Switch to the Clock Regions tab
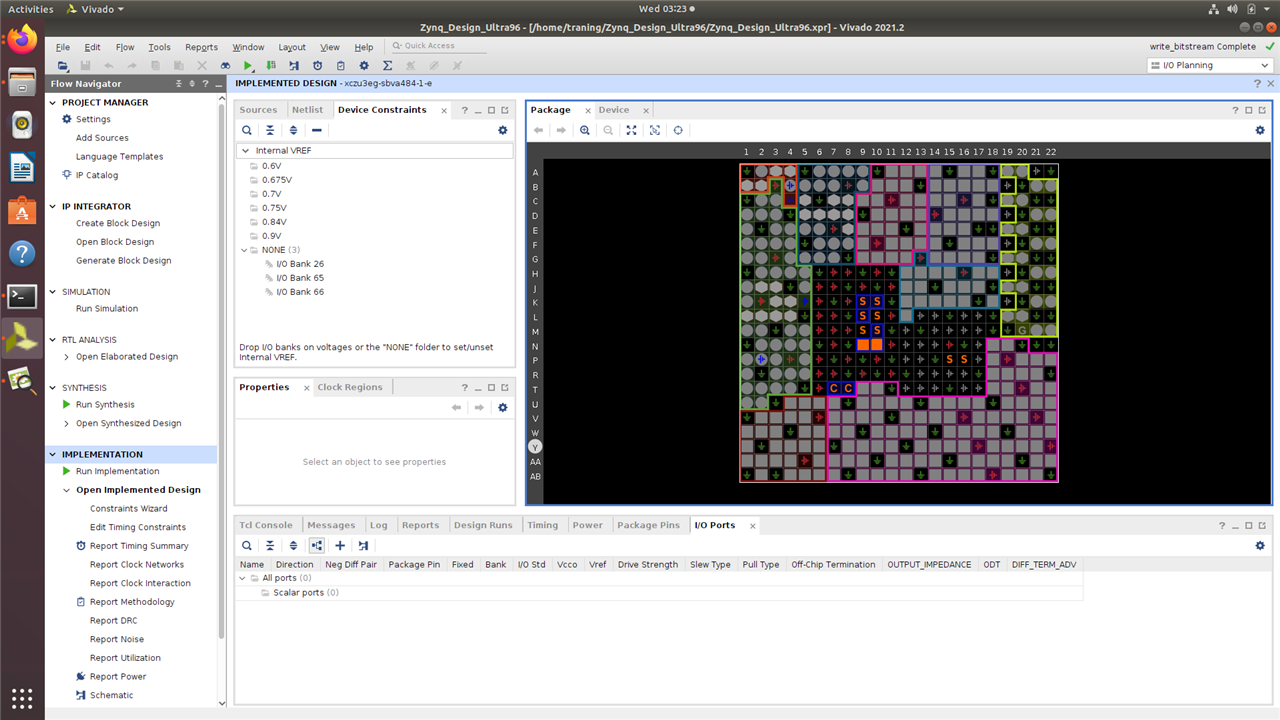 click(350, 387)
